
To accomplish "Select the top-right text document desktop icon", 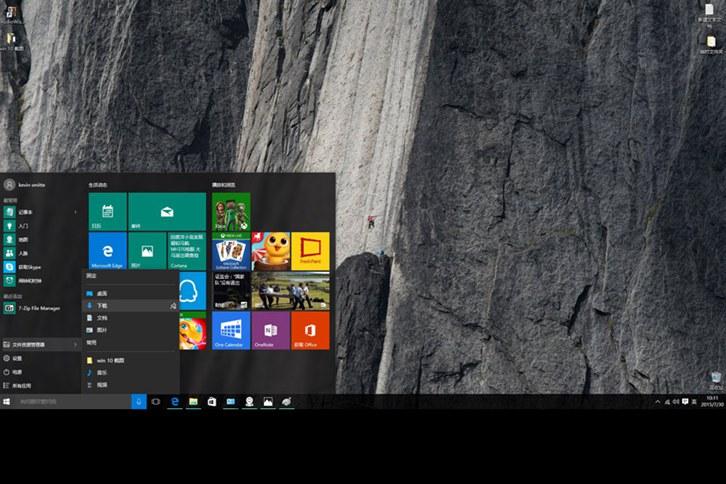I will (709, 15).
